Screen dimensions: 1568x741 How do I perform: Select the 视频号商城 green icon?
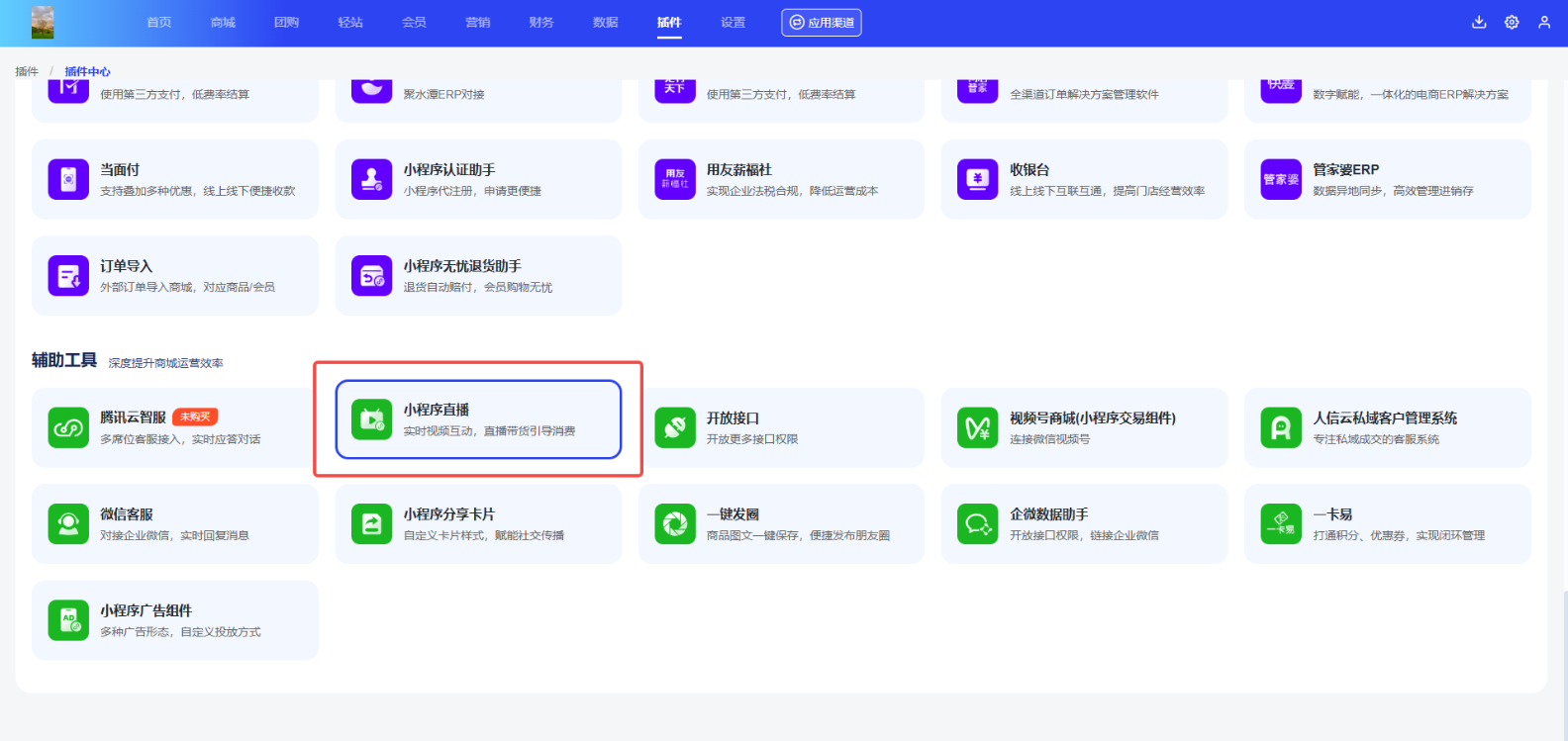point(978,427)
